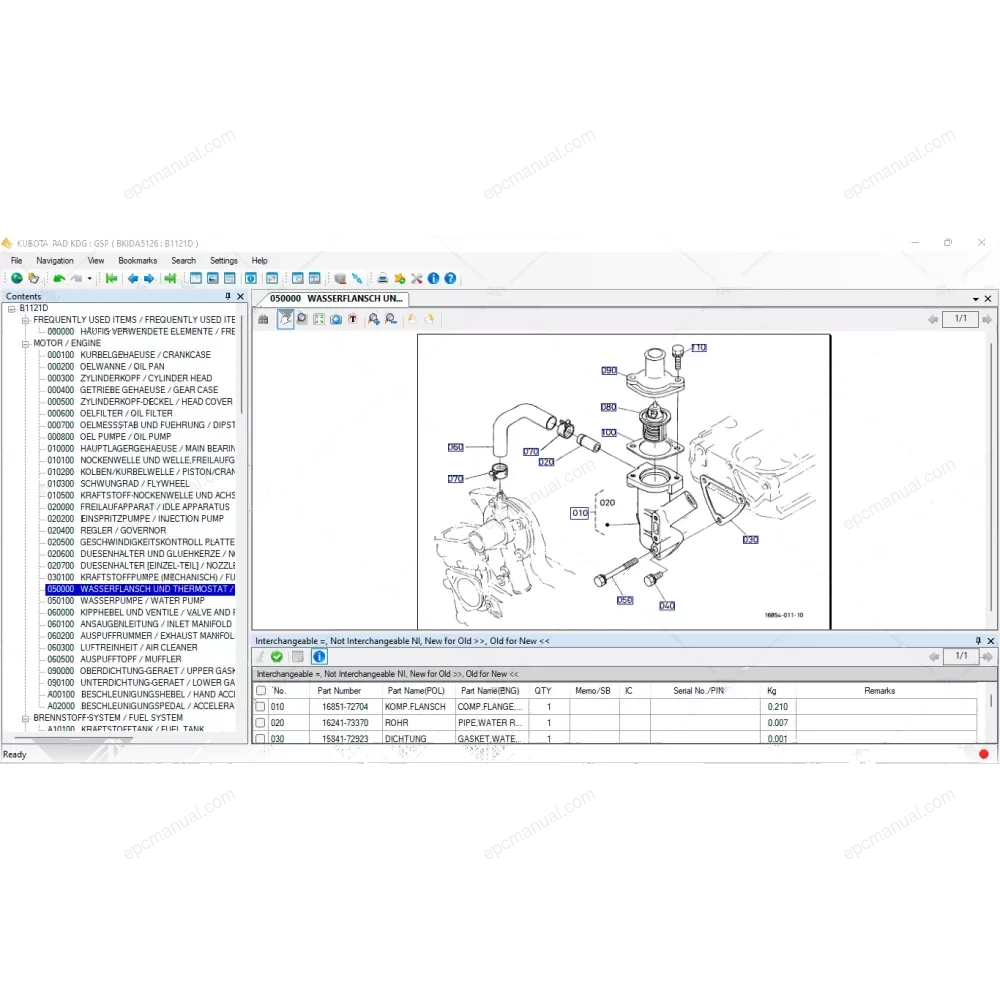Jump to first page green arrow
1000x1000 pixels.
pos(112,278)
